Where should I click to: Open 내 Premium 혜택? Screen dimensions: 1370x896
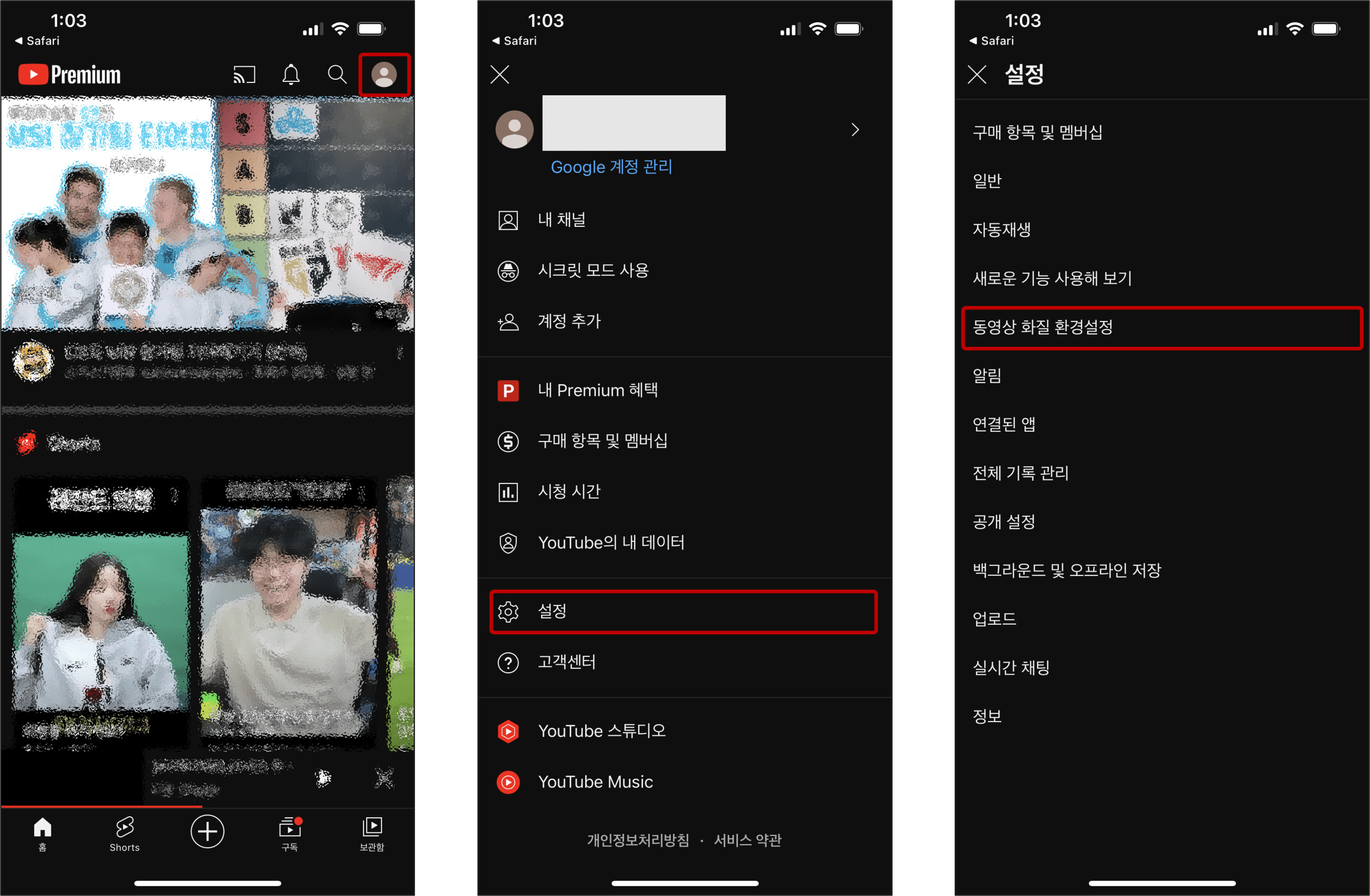coord(684,390)
